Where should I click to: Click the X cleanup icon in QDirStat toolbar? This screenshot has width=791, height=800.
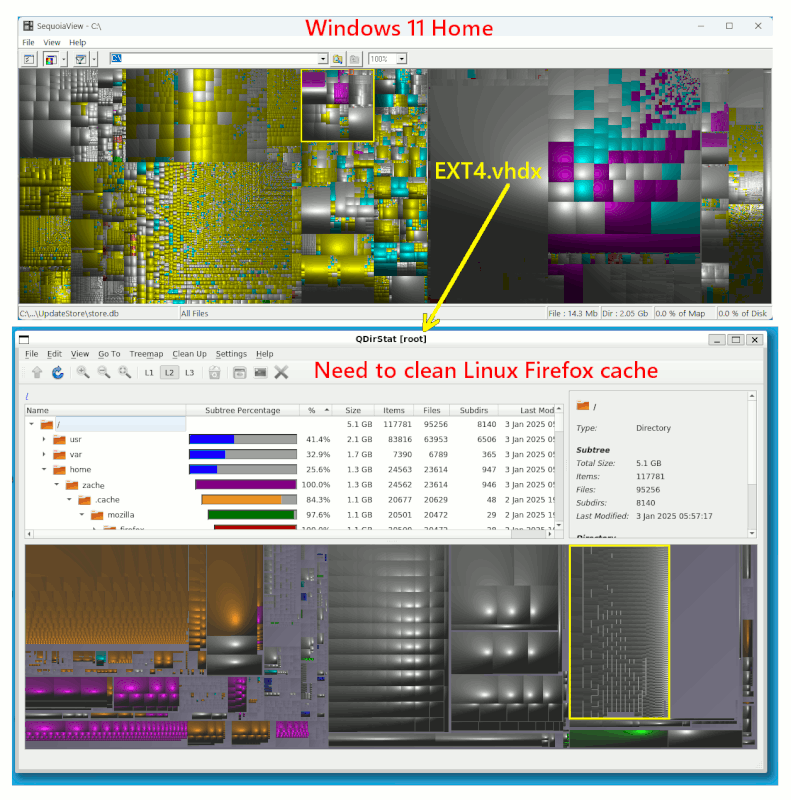click(281, 372)
